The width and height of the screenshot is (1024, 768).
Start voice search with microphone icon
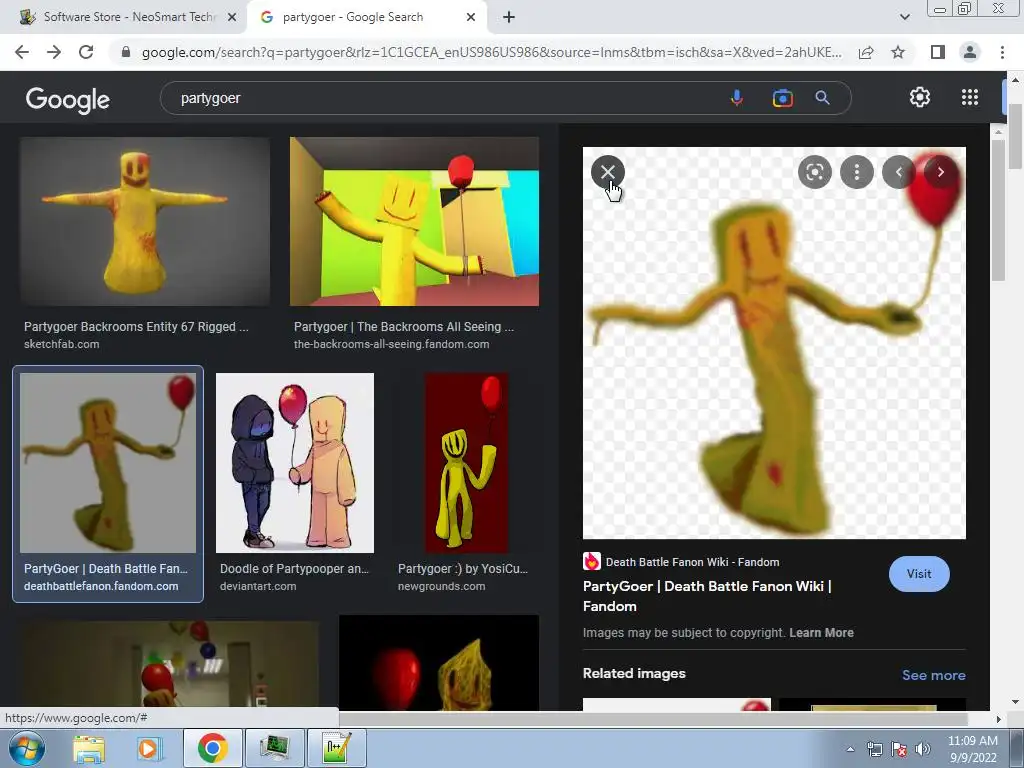tap(736, 98)
